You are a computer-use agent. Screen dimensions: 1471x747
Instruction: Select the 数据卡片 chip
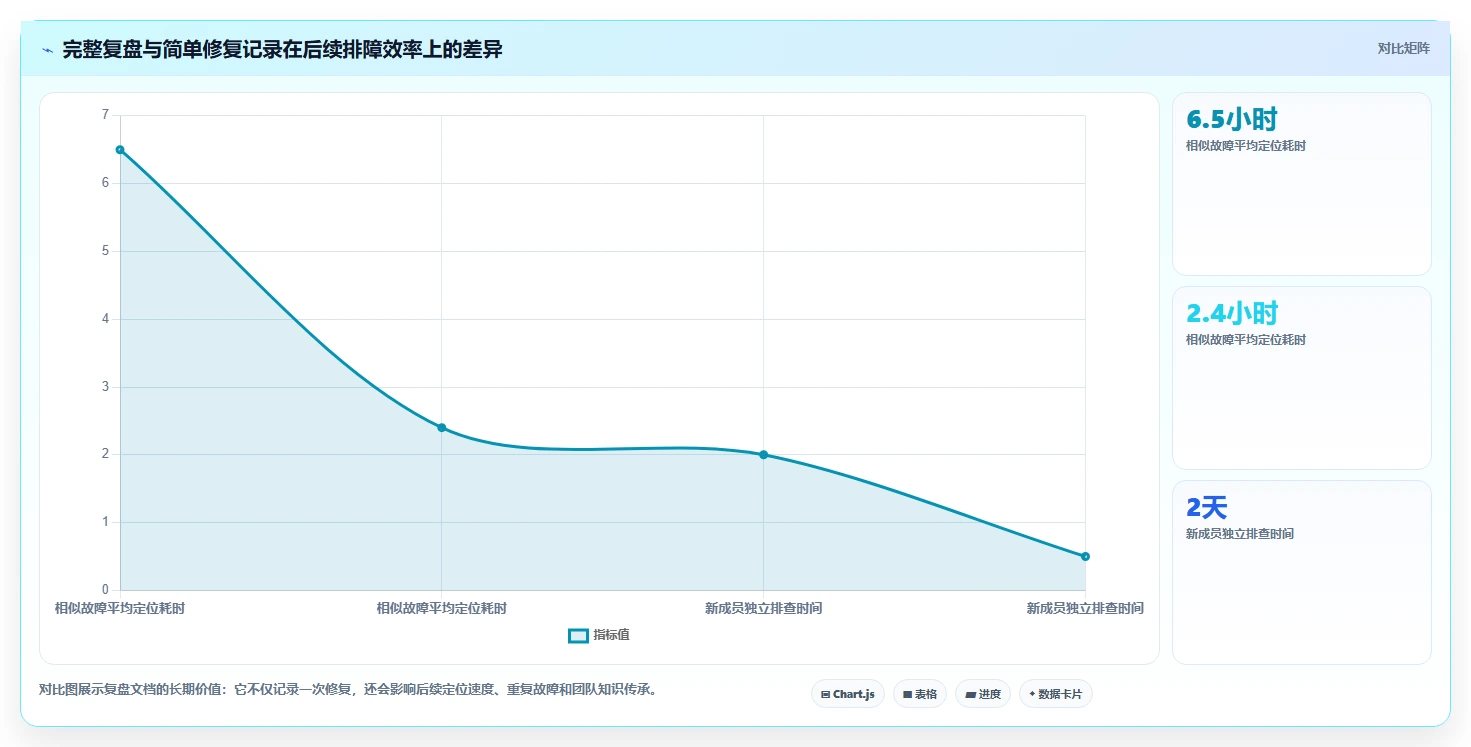click(x=1056, y=694)
